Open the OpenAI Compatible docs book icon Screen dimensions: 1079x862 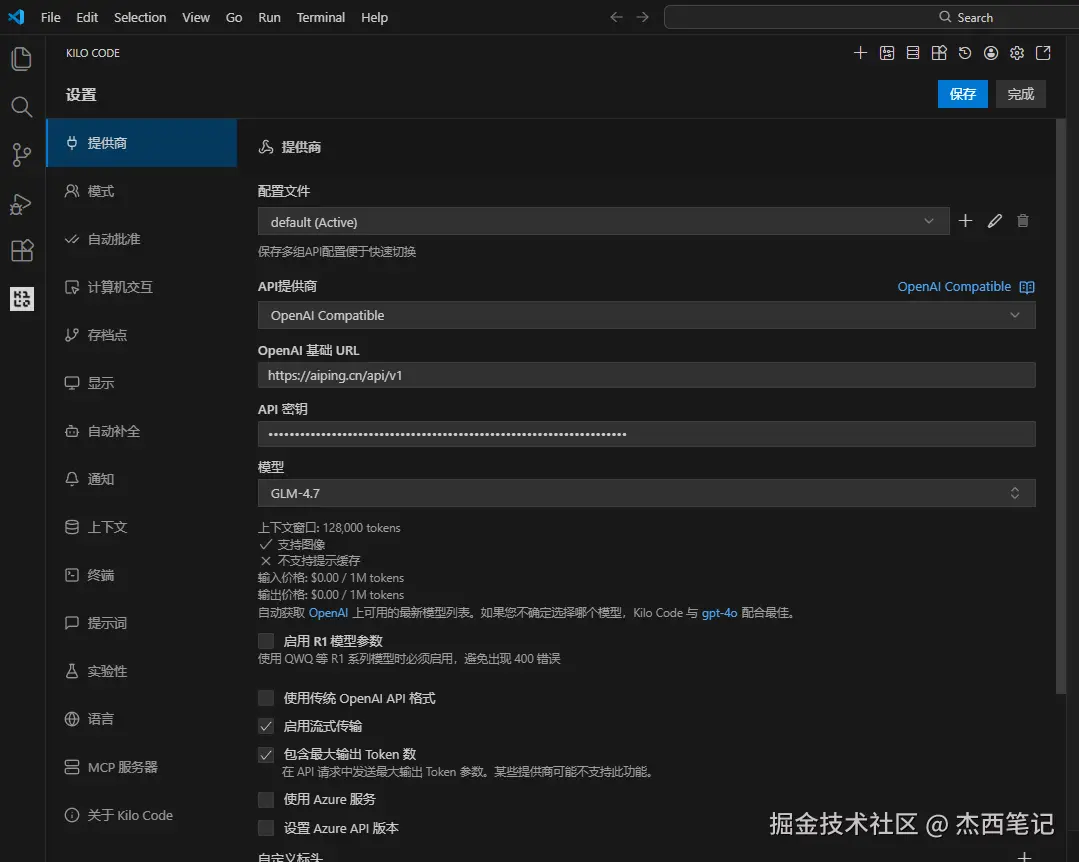click(x=1027, y=287)
